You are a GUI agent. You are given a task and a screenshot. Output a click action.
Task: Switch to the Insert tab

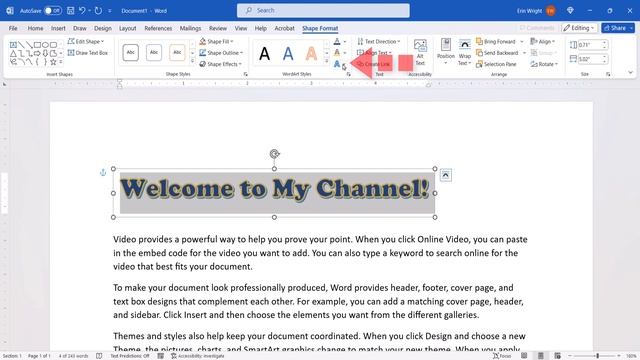pos(58,28)
